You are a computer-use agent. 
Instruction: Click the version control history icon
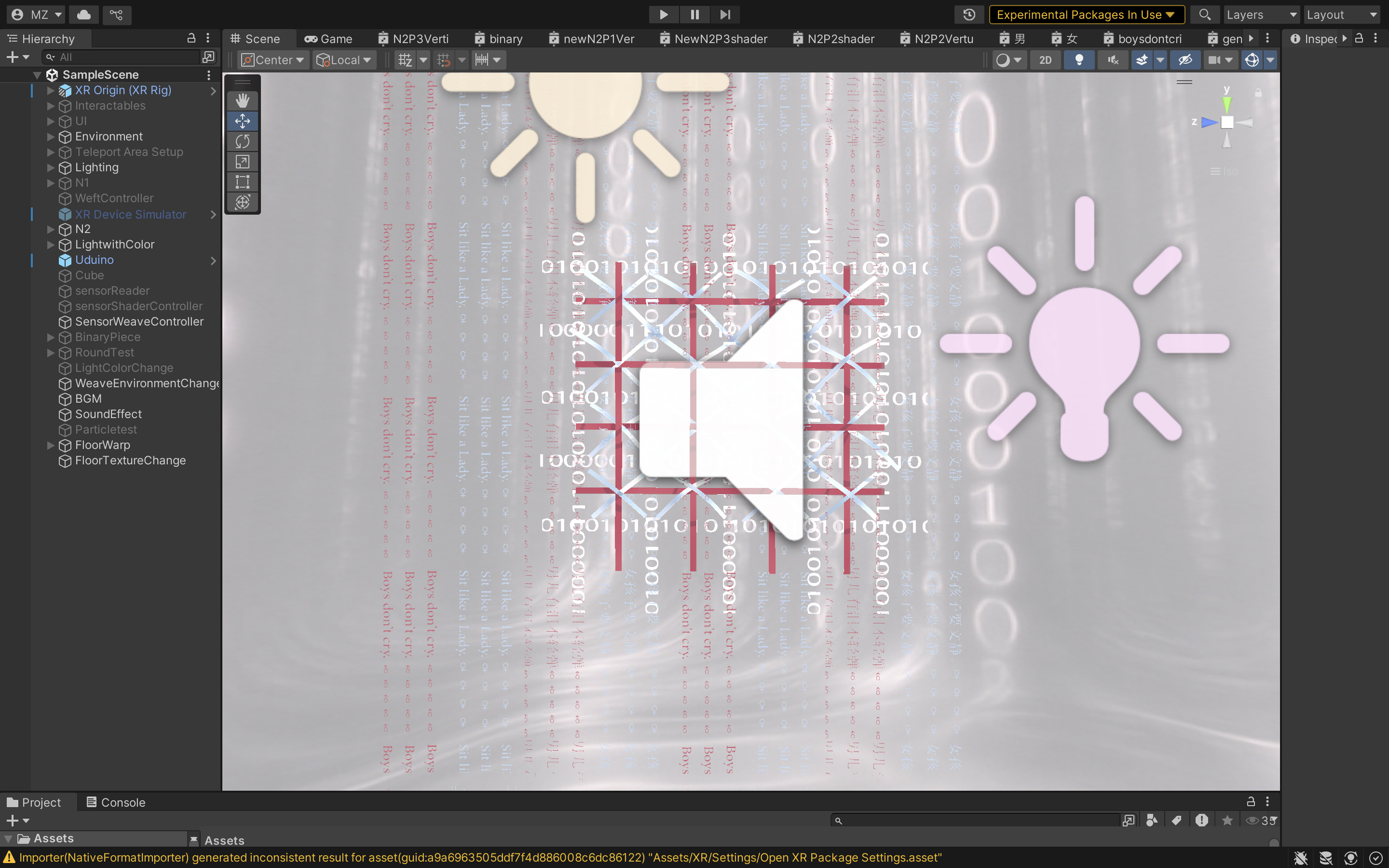pyautogui.click(x=968, y=14)
